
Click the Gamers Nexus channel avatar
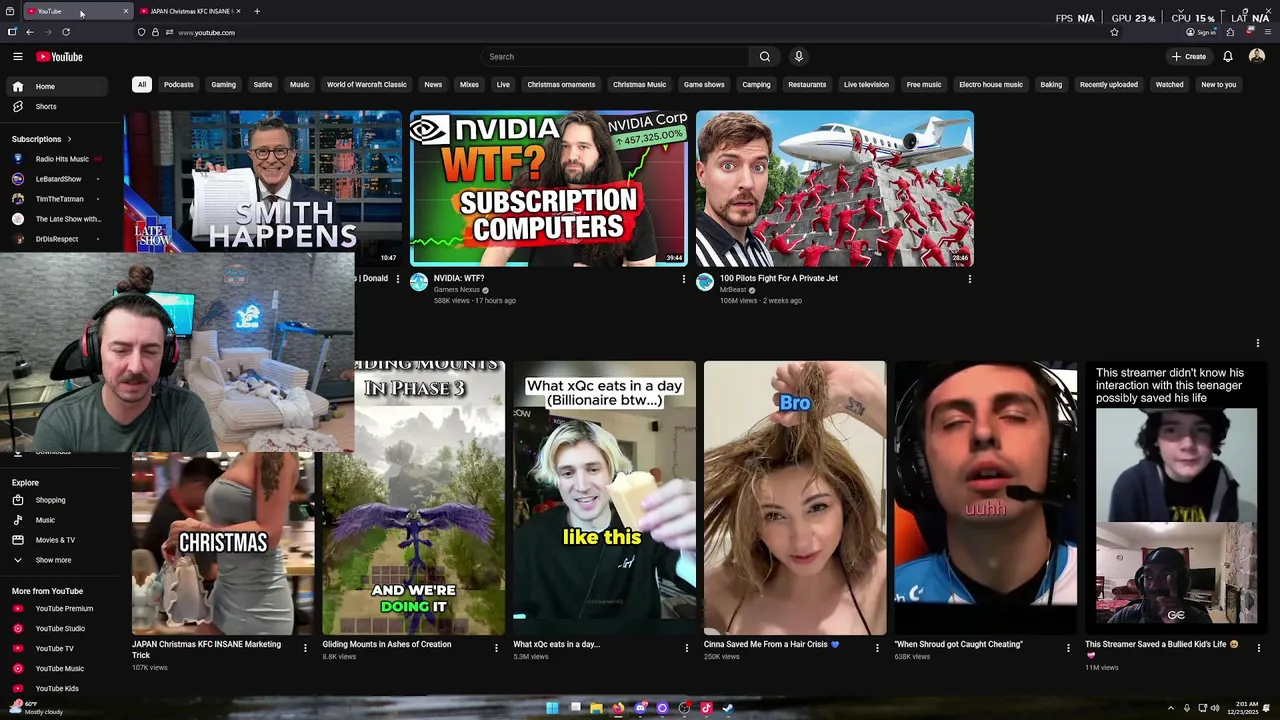coord(419,283)
